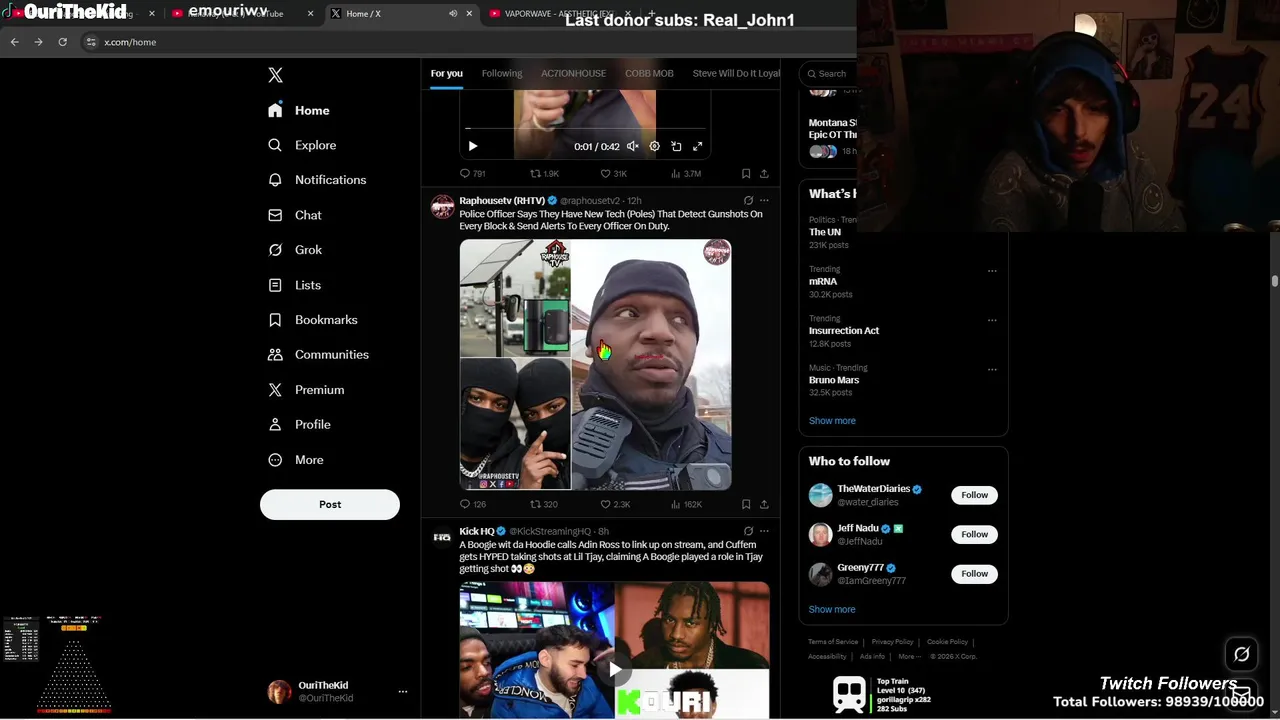The image size is (1280, 720).
Task: Switch to the AC7IONHOUSE tab
Action: click(x=573, y=73)
